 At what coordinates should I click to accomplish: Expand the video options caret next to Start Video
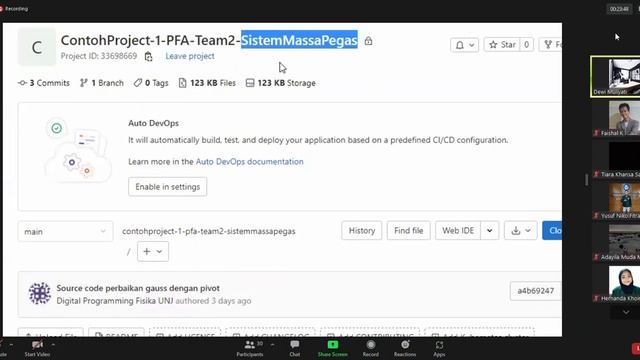(53, 345)
